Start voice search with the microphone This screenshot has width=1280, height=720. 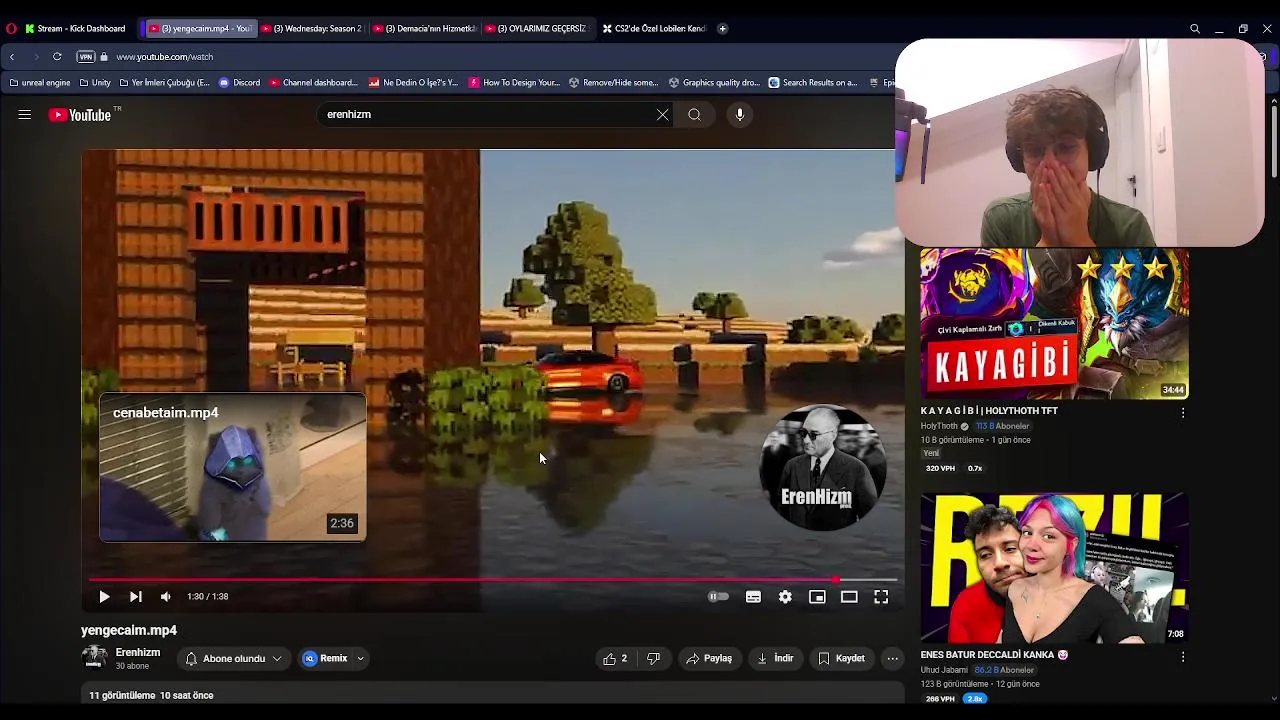(x=740, y=115)
